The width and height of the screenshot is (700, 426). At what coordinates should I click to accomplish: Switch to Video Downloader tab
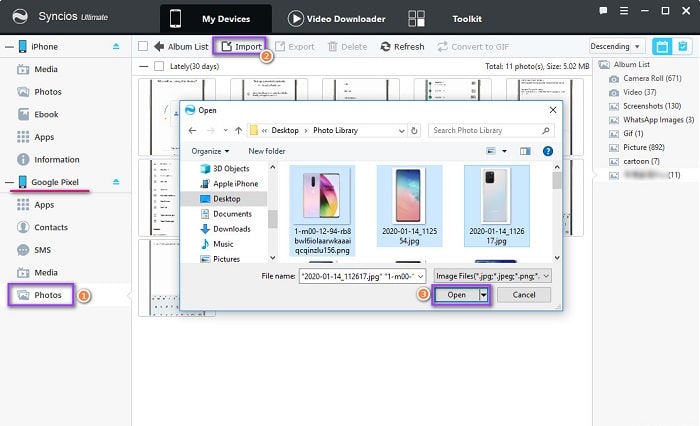pos(337,19)
